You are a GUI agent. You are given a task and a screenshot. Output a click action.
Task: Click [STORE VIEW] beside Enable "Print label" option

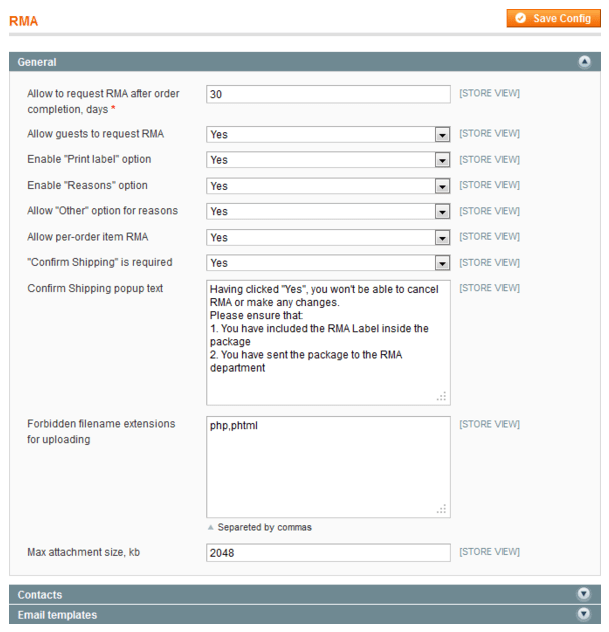489,160
